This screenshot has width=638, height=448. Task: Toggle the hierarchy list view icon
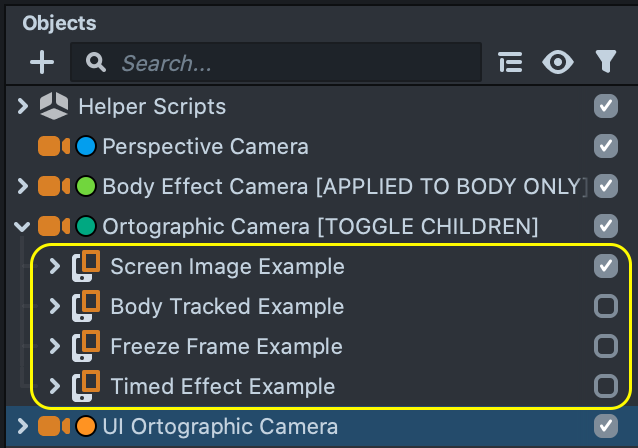[x=511, y=63]
